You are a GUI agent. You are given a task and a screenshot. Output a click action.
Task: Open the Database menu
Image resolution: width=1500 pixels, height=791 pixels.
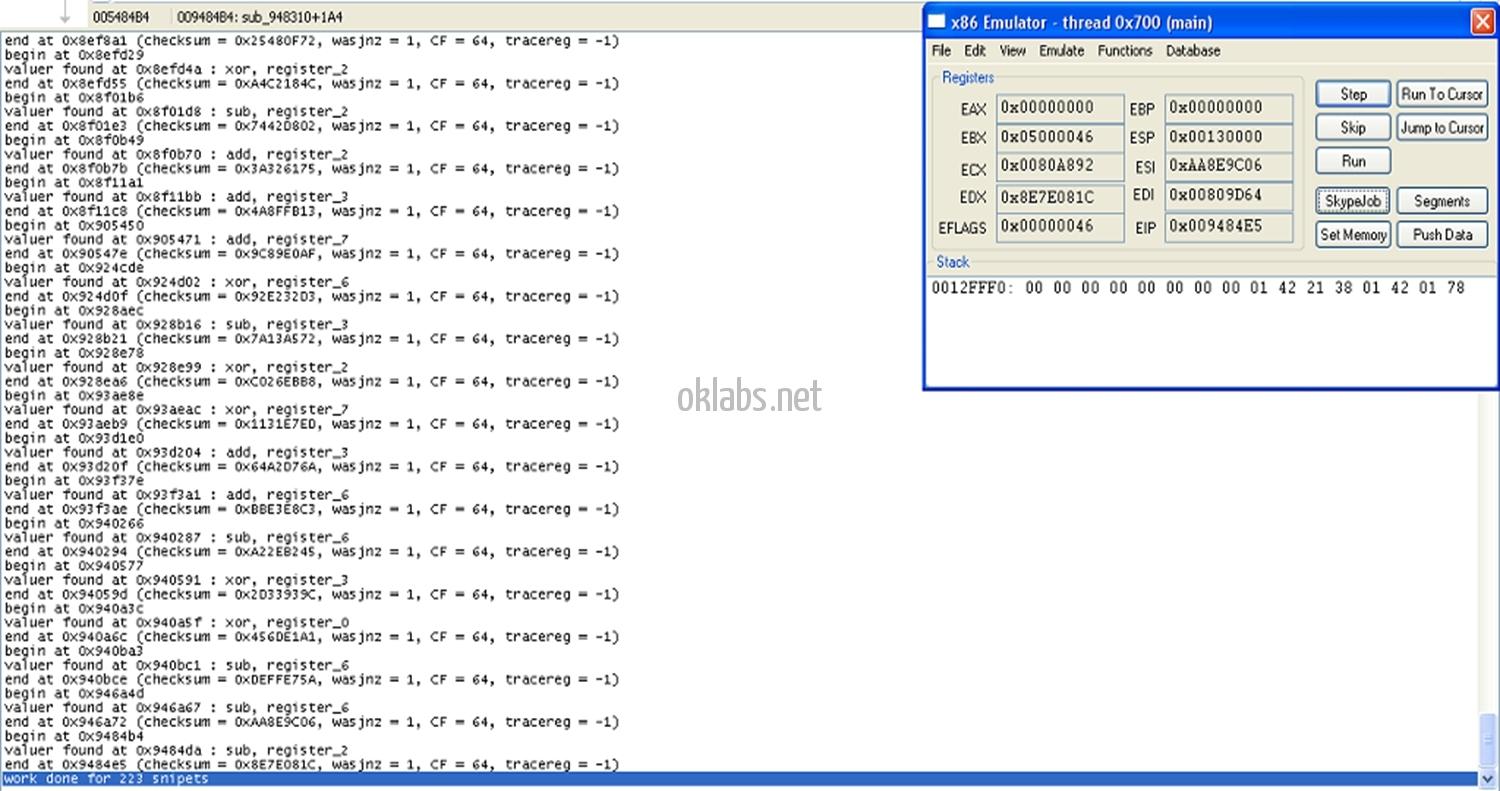click(x=1193, y=51)
